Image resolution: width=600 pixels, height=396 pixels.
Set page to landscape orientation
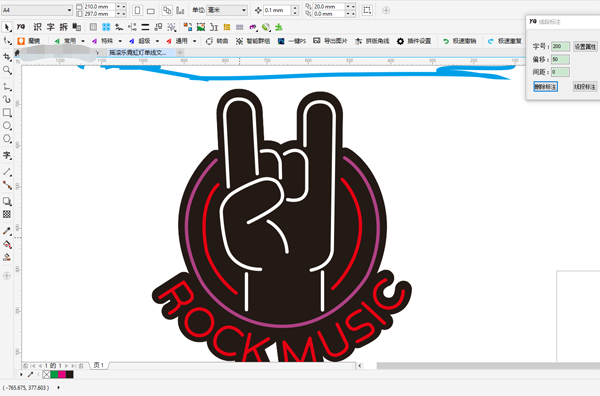151,11
